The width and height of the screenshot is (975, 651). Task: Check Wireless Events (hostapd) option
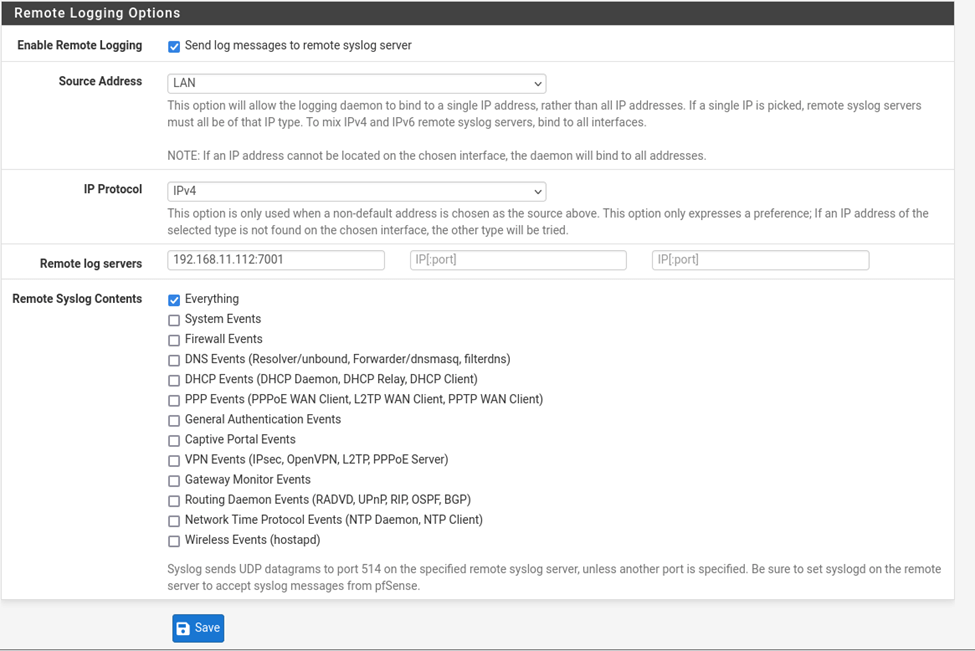pos(174,541)
